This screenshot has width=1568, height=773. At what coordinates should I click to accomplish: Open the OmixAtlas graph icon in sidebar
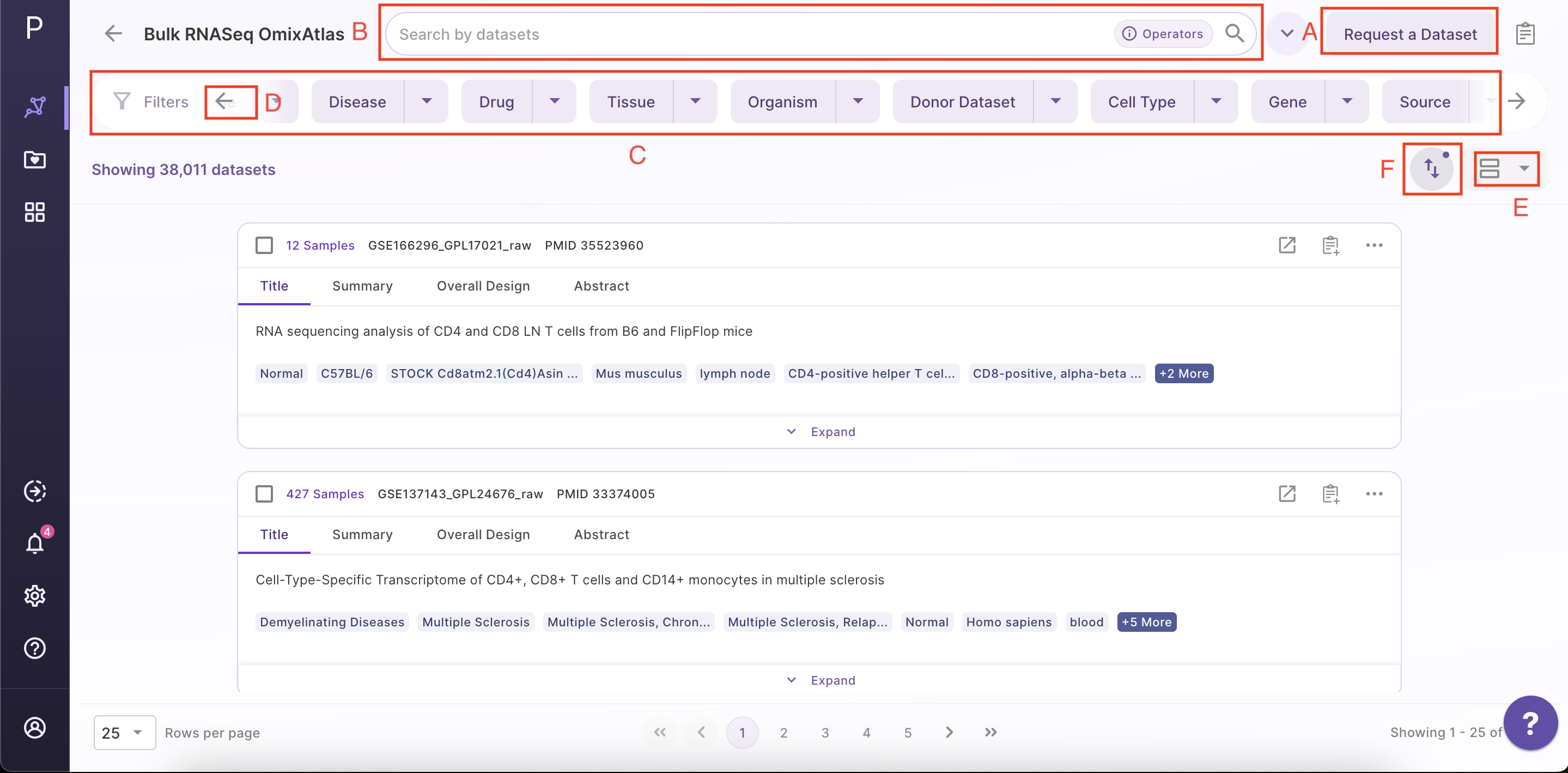pos(35,107)
